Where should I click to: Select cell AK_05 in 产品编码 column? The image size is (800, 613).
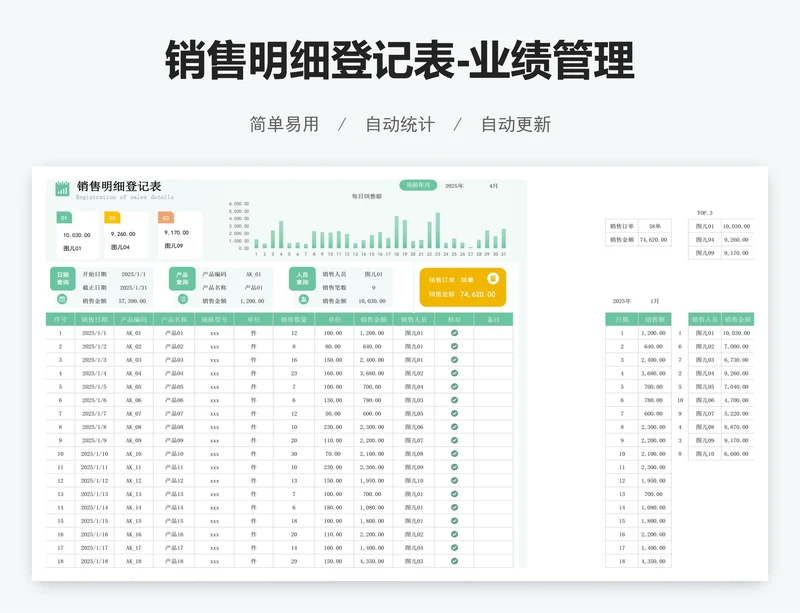134,387
